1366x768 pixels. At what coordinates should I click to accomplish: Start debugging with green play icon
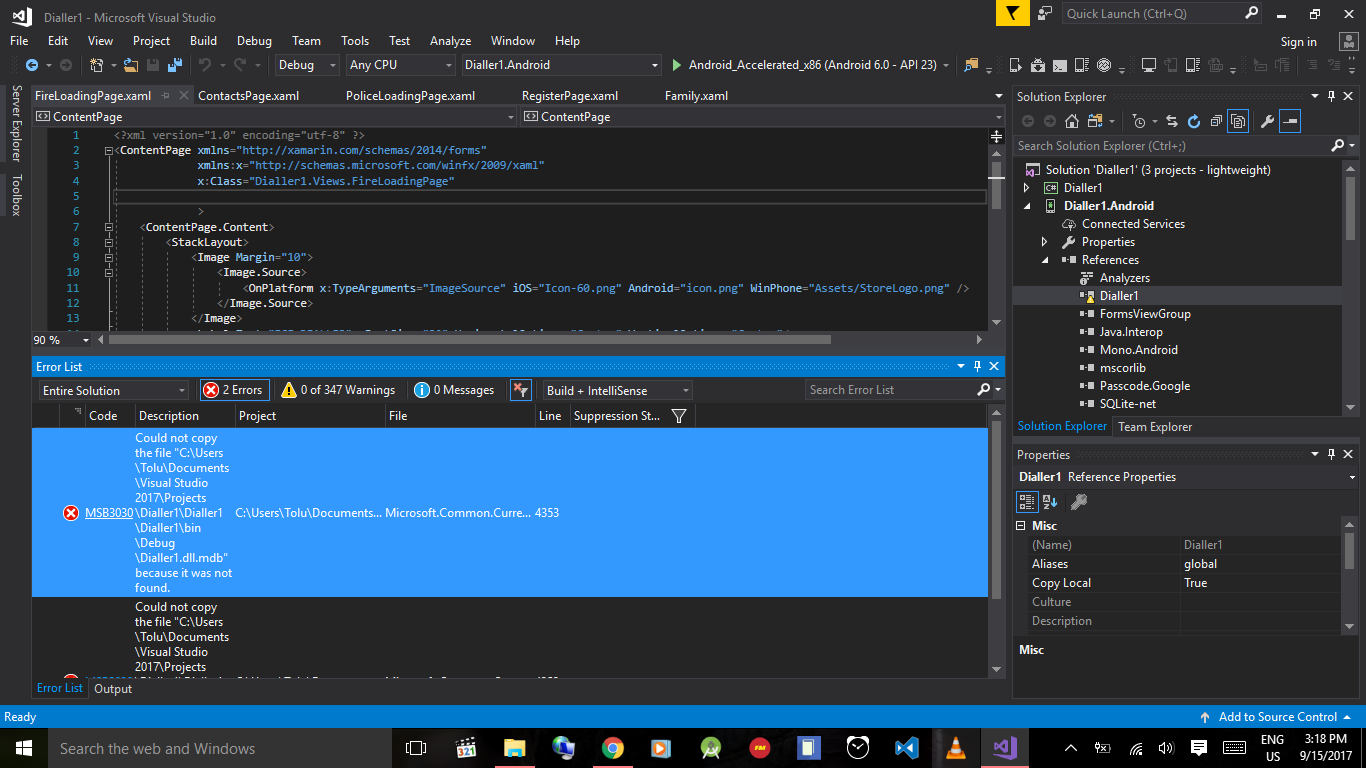677,65
